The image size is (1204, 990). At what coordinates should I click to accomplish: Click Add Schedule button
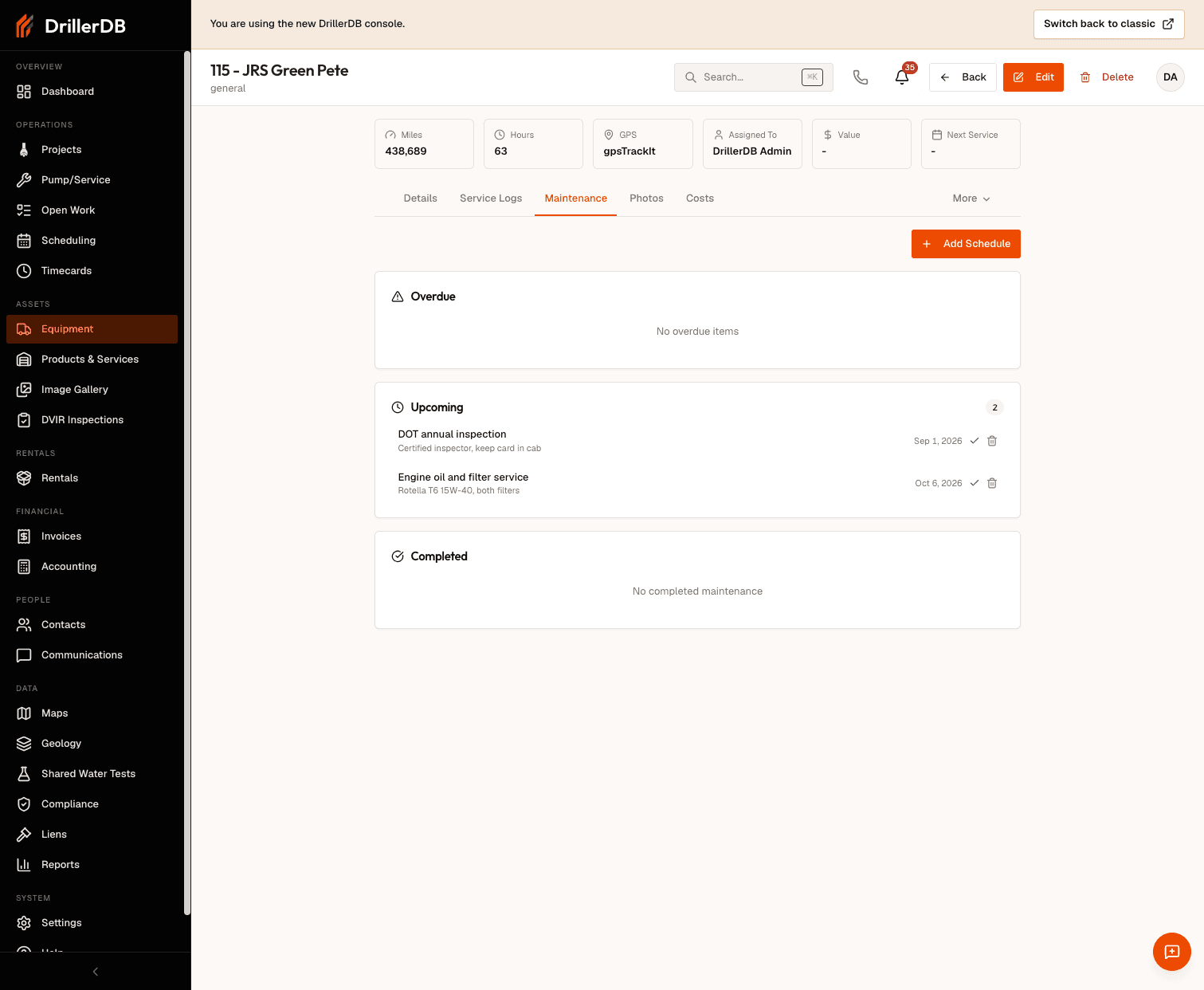966,244
